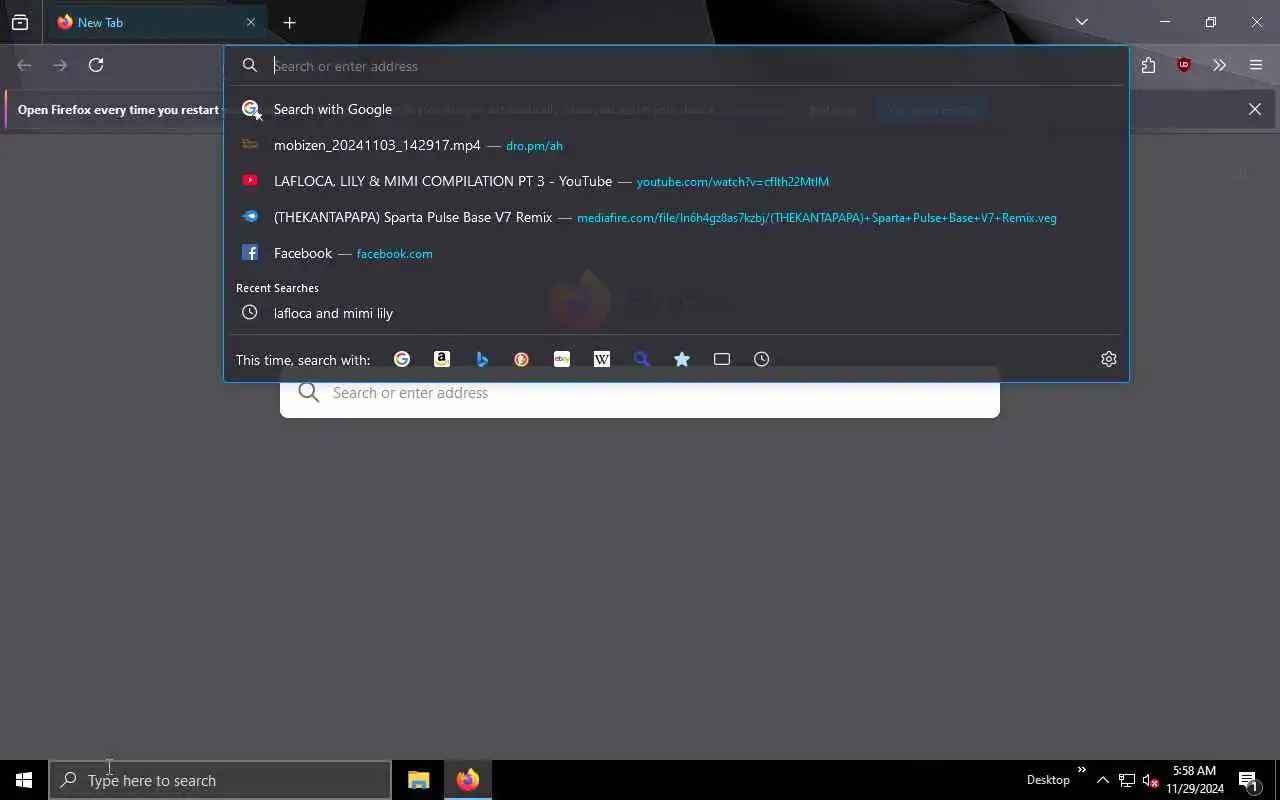Open search settings gear icon
This screenshot has width=1280, height=800.
[x=1109, y=359]
